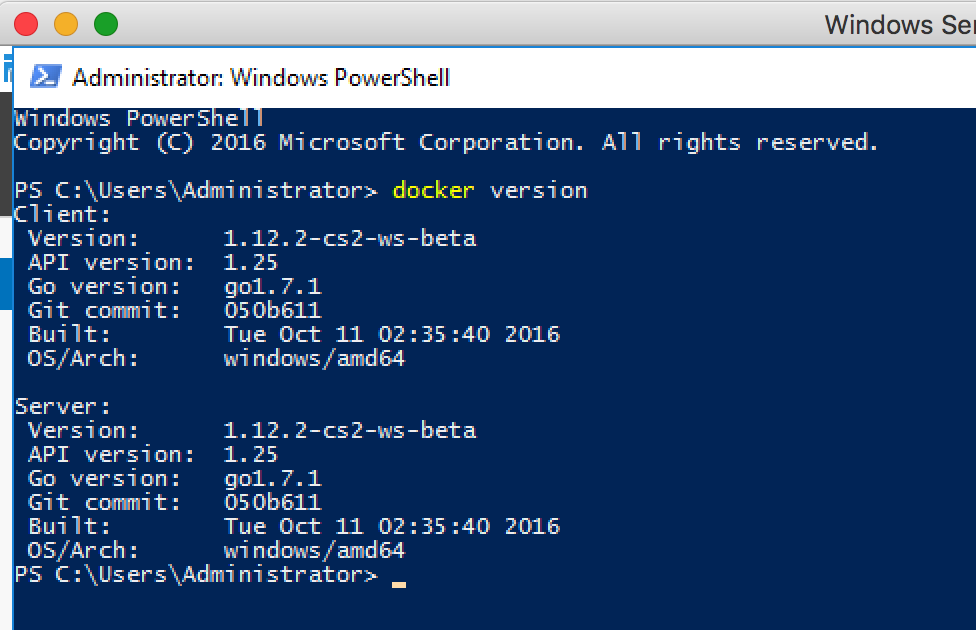Image resolution: width=976 pixels, height=630 pixels.
Task: Click the yellow docker command text
Action: [433, 190]
